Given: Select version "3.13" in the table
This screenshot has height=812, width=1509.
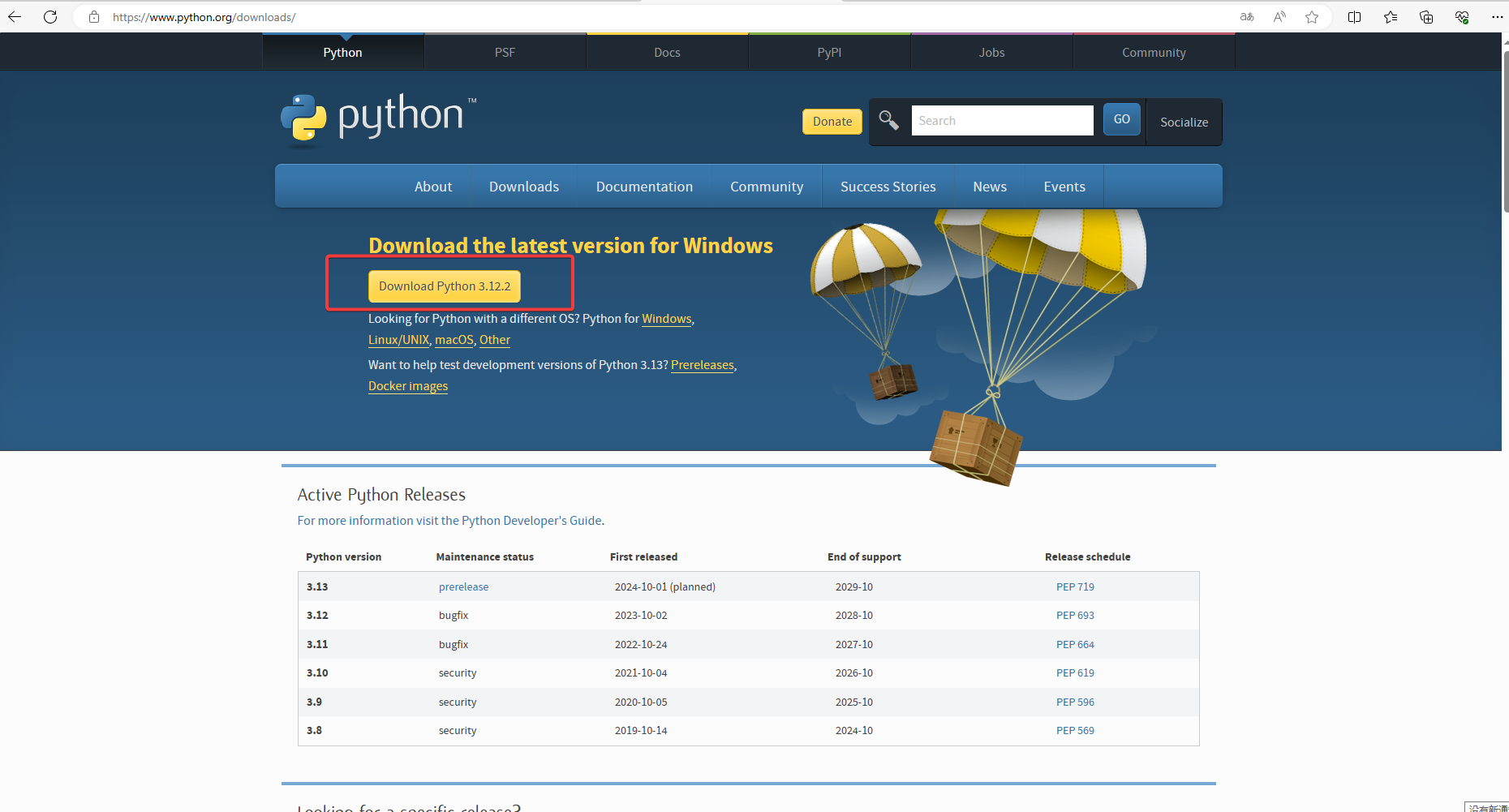Looking at the screenshot, I should pyautogui.click(x=317, y=586).
